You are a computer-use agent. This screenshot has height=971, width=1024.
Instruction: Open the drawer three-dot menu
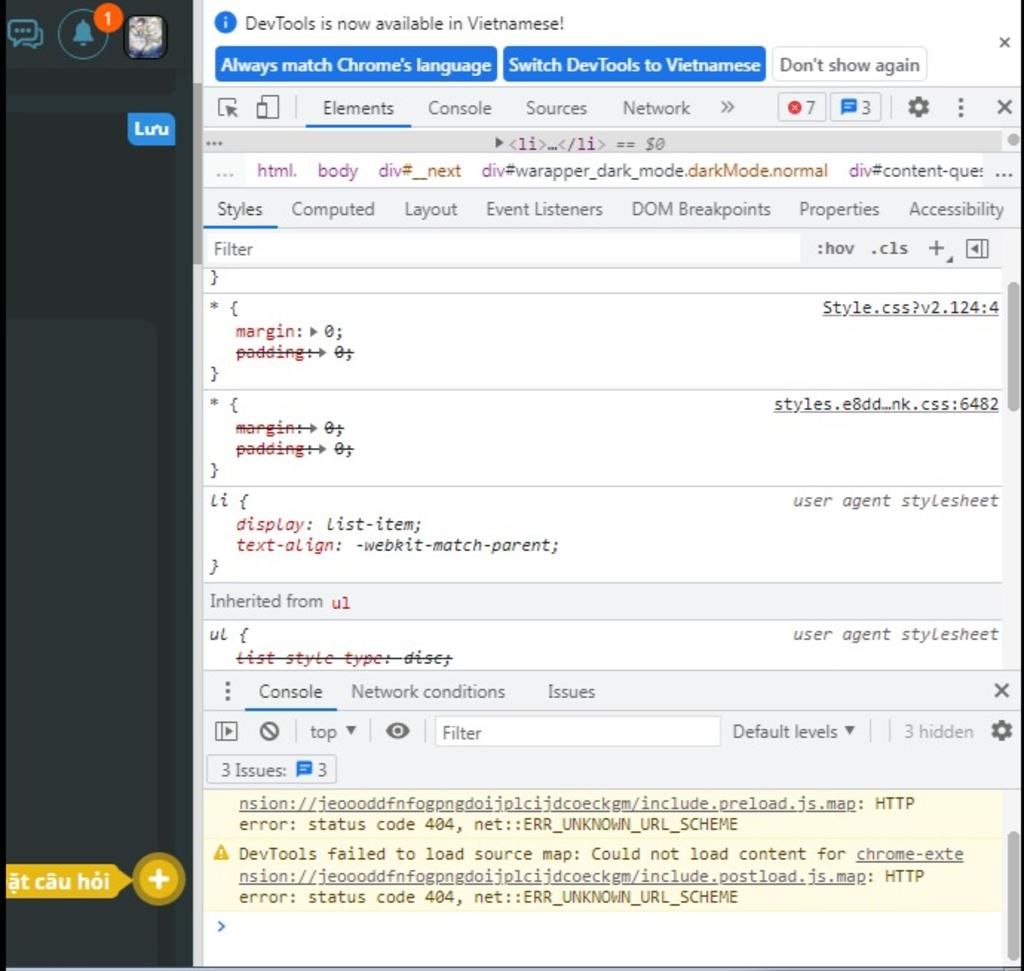tap(227, 691)
